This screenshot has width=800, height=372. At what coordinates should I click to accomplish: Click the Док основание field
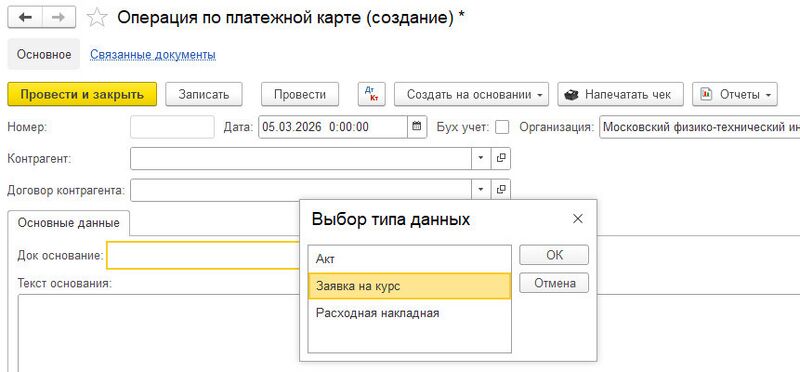(x=203, y=255)
